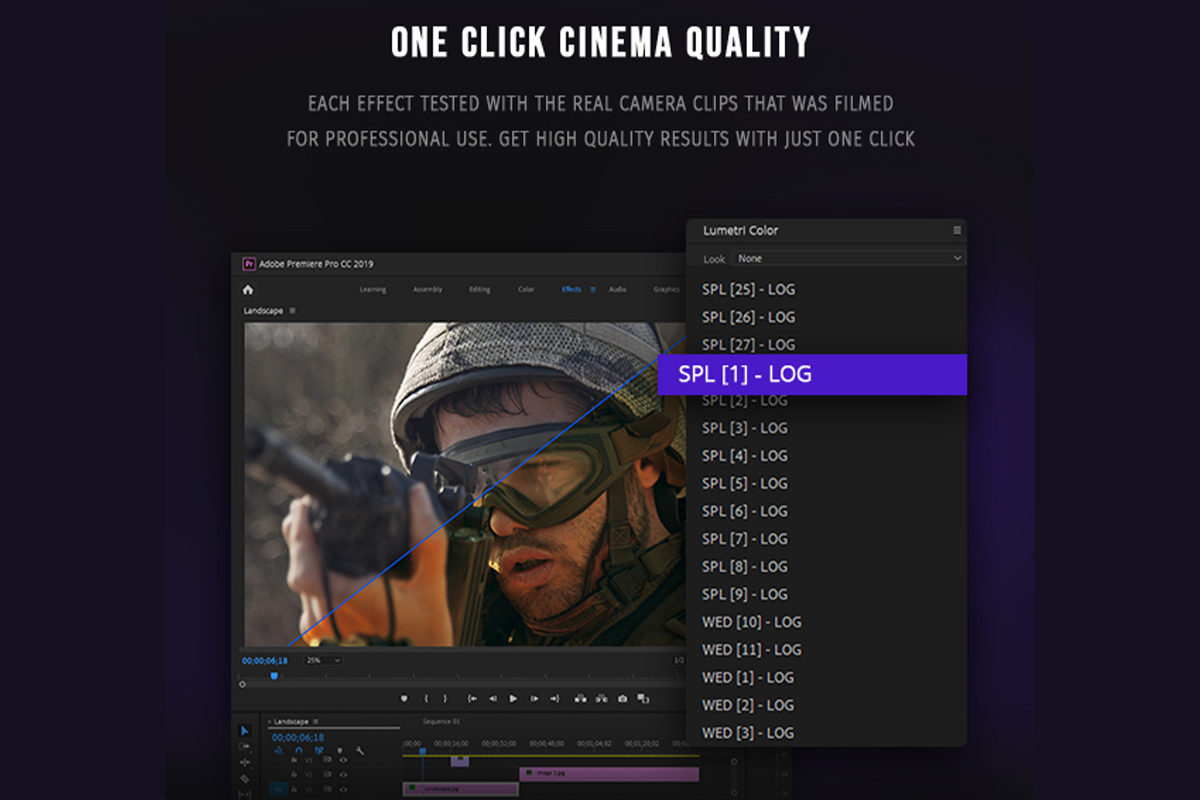Screen dimensions: 1200x800
Task: Open the Sequence 01 timeline tab
Action: point(441,721)
